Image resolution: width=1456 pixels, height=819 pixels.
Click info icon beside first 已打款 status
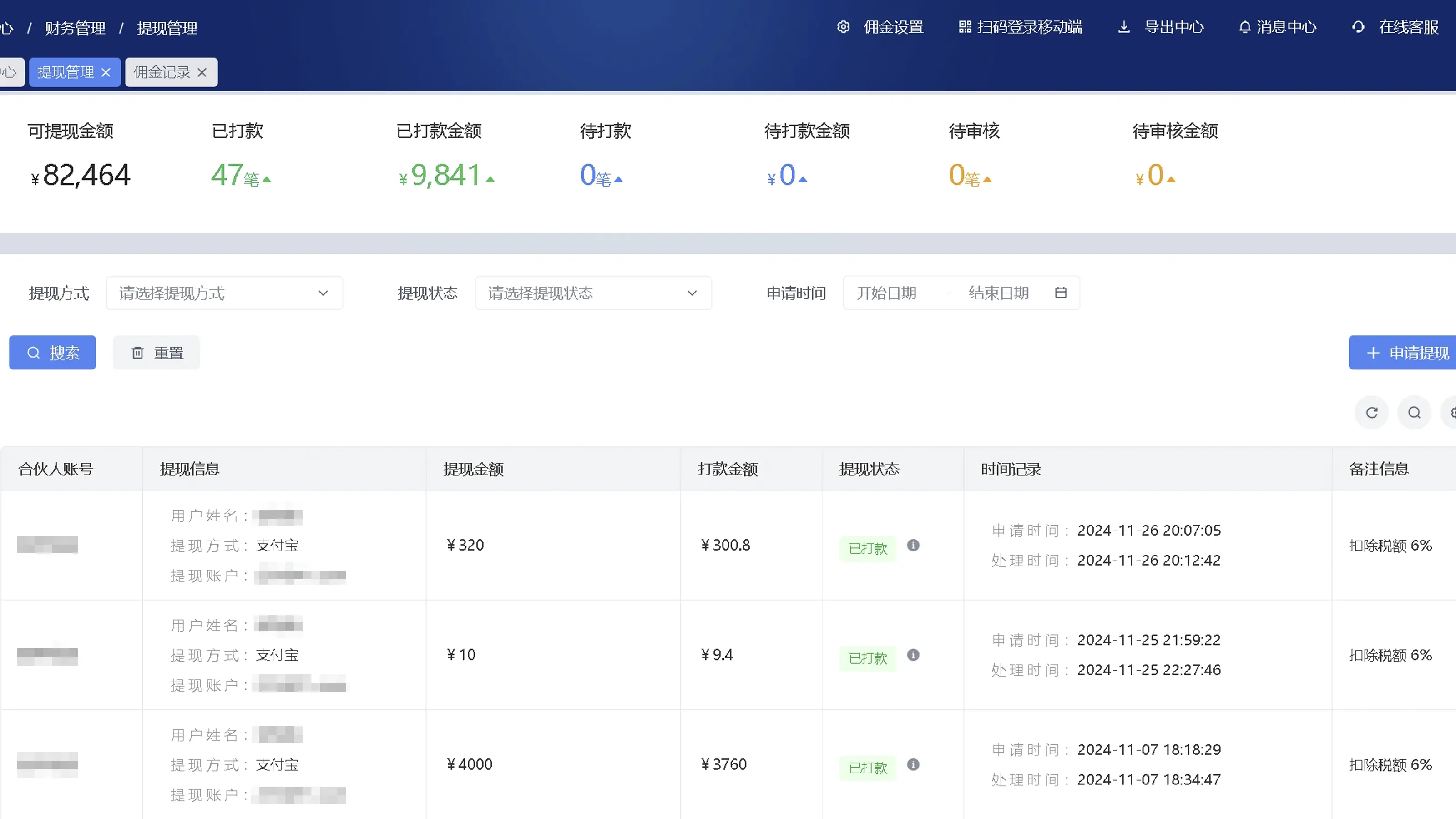click(x=913, y=546)
